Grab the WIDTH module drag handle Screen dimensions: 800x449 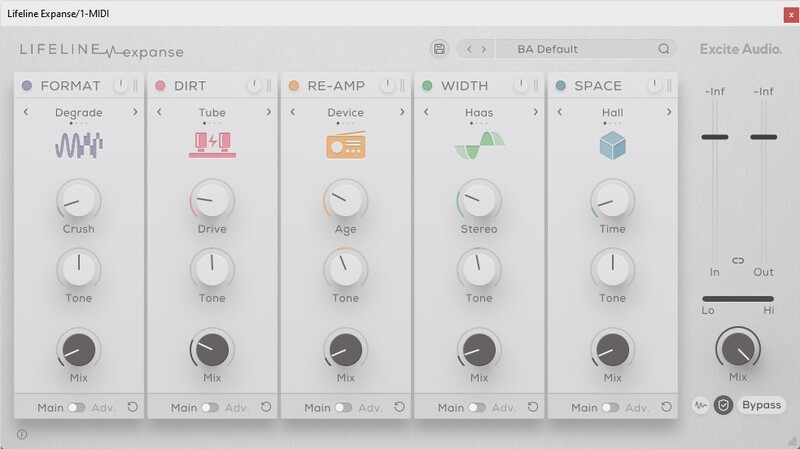[x=536, y=86]
